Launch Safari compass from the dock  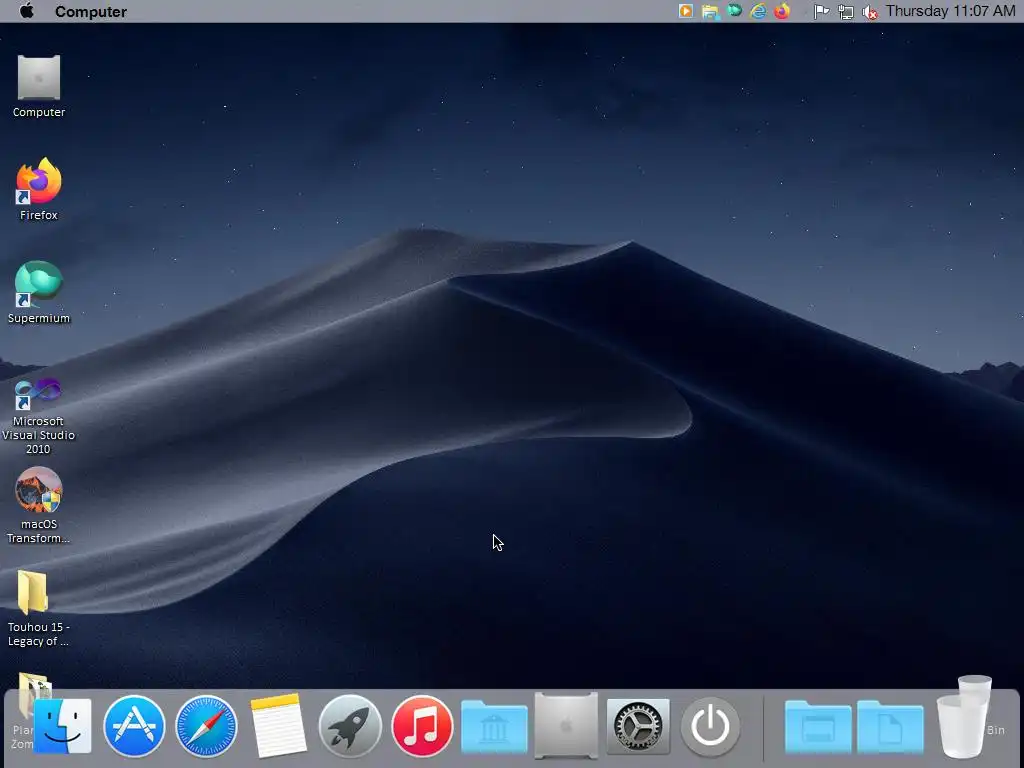click(206, 726)
